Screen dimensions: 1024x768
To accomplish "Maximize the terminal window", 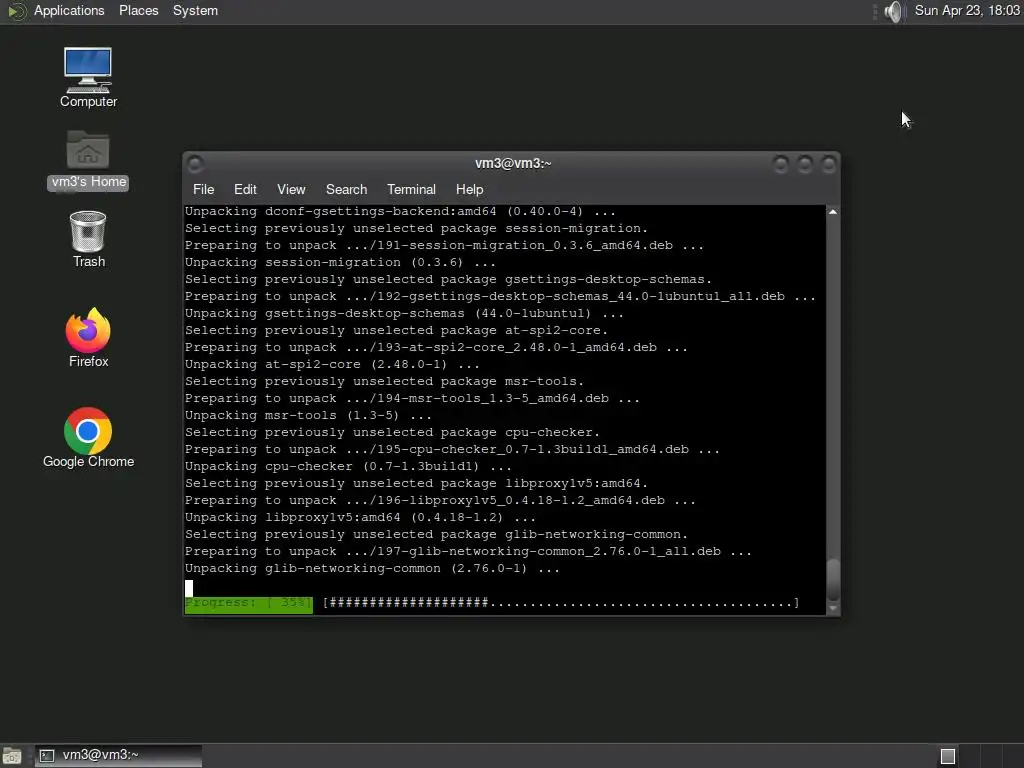I will 805,164.
